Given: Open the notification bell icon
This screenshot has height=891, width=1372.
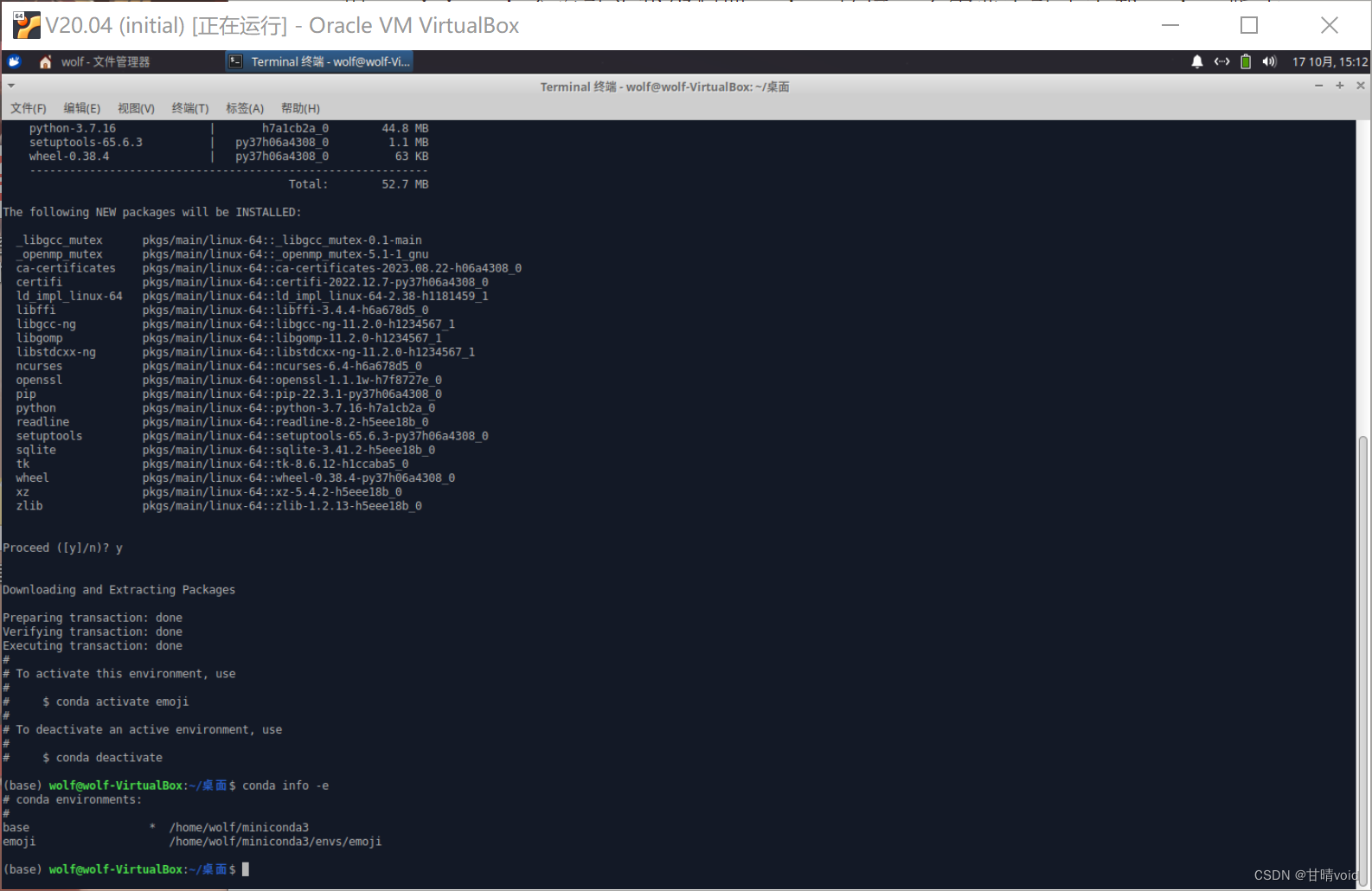Looking at the screenshot, I should 1197,61.
